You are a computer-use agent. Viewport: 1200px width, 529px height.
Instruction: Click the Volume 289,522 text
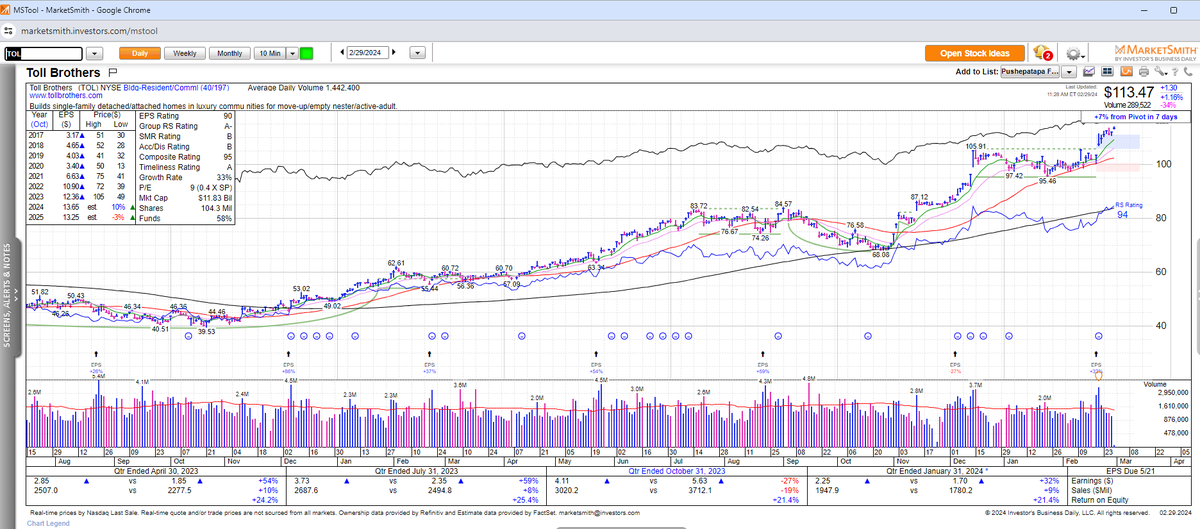[1126, 105]
